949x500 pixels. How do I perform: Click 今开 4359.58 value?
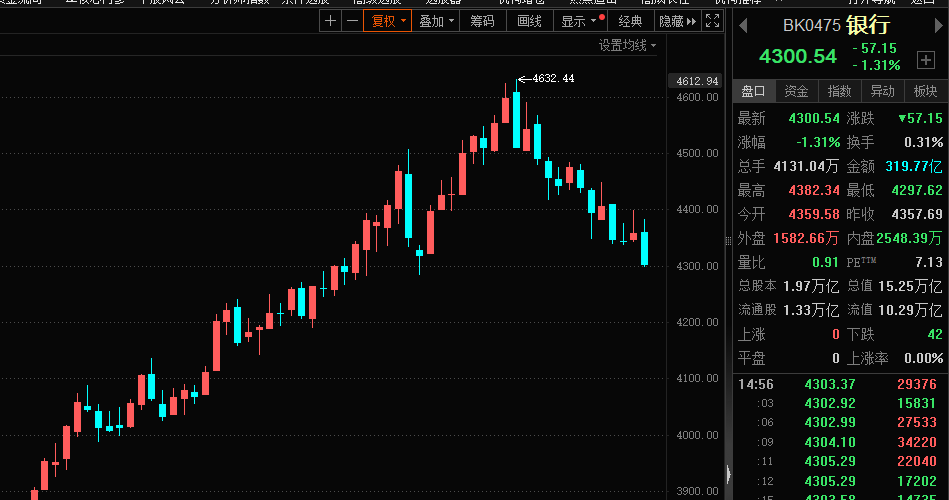(814, 214)
